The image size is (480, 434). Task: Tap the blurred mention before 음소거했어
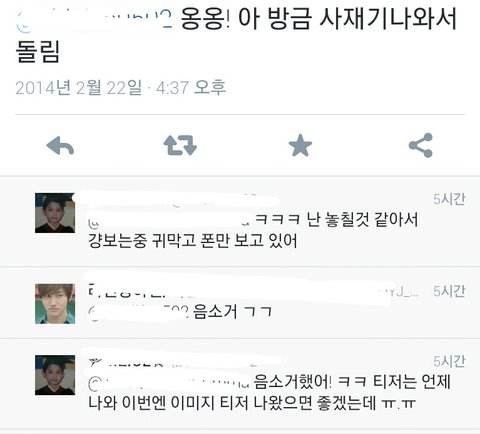(169, 383)
